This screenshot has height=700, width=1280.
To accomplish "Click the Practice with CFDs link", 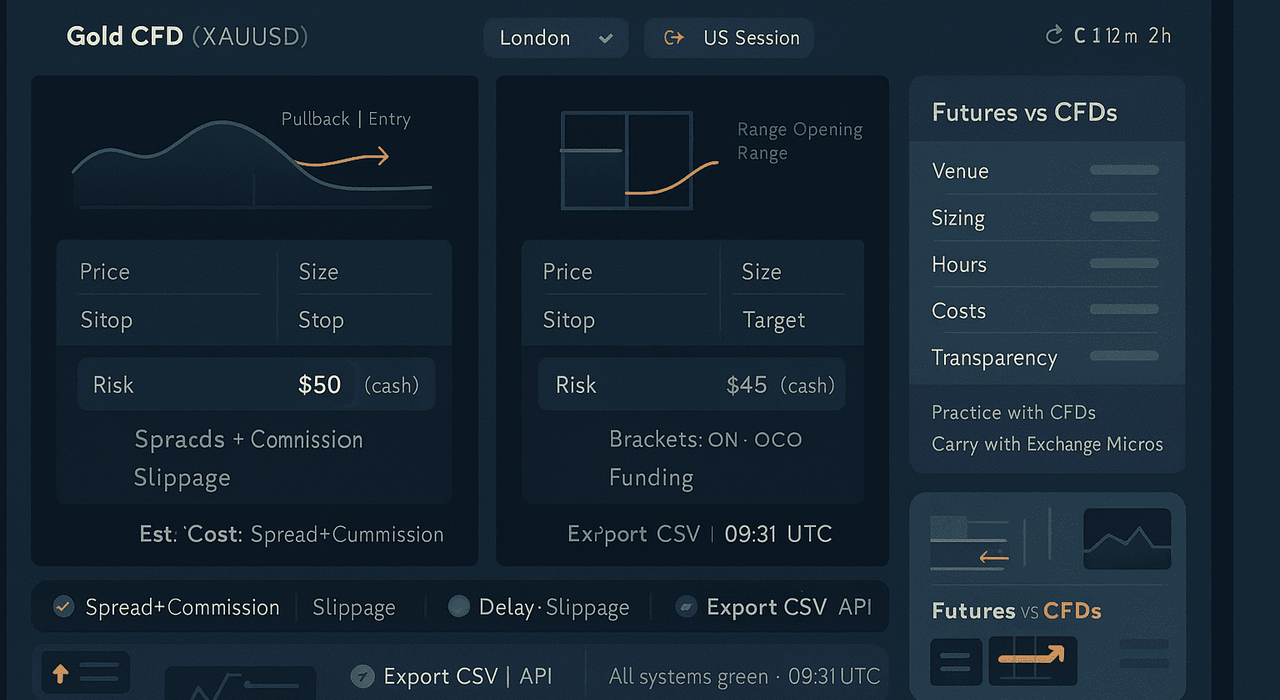I will coord(1014,412).
